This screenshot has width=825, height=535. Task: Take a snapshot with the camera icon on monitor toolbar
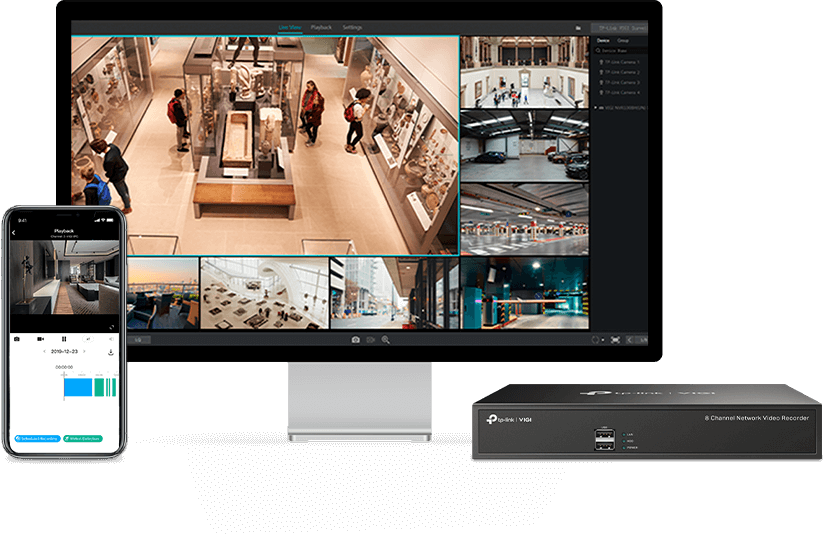(356, 340)
